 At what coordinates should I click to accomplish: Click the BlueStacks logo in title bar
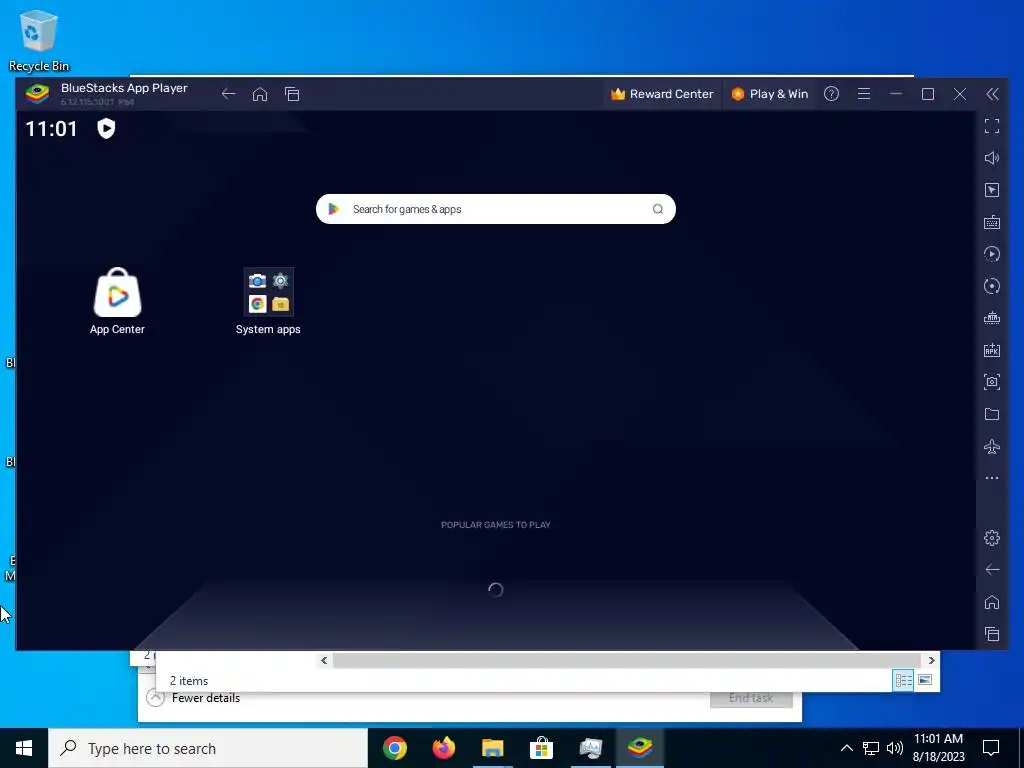[37, 94]
